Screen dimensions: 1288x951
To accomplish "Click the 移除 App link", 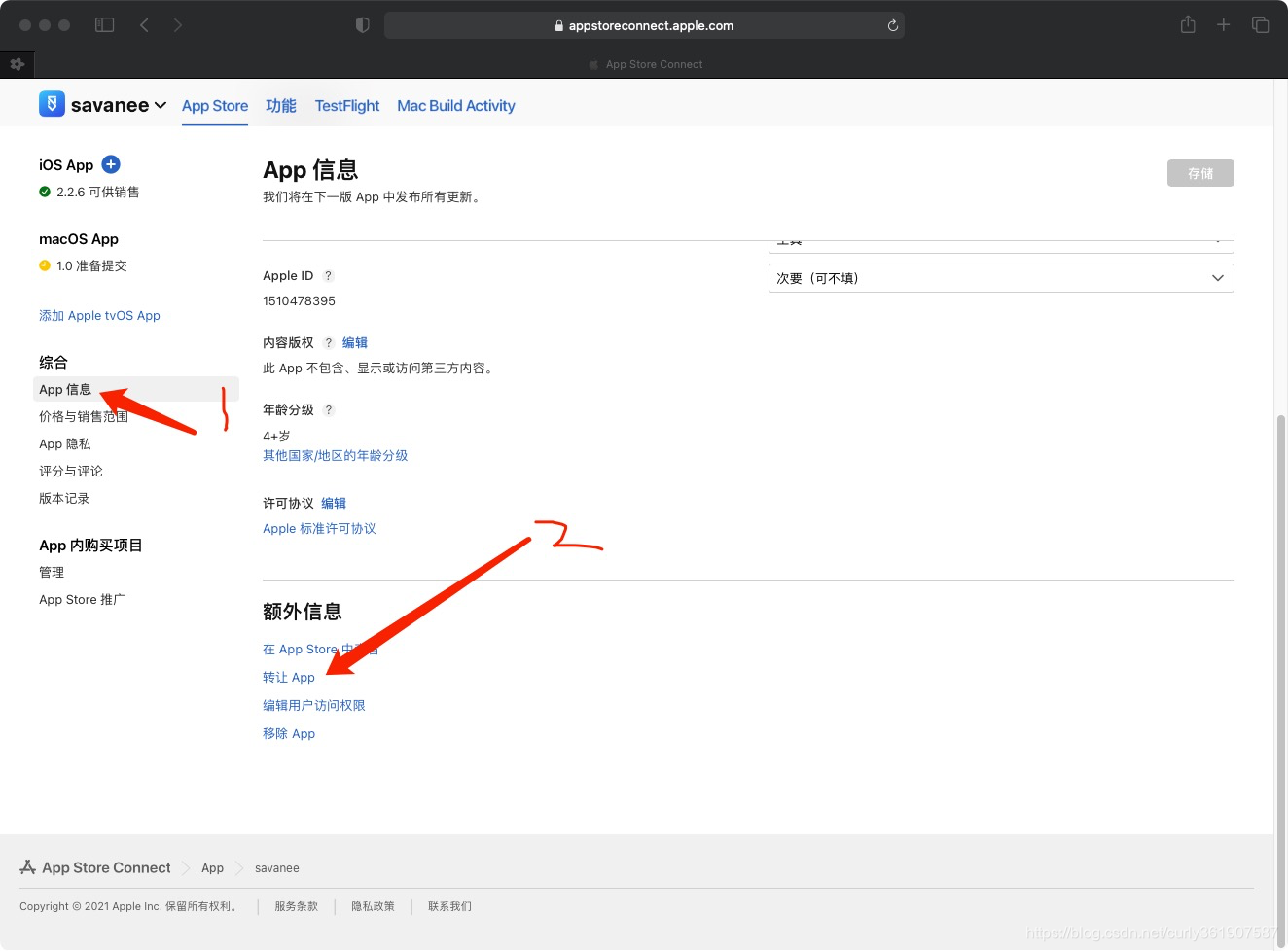I will (289, 733).
